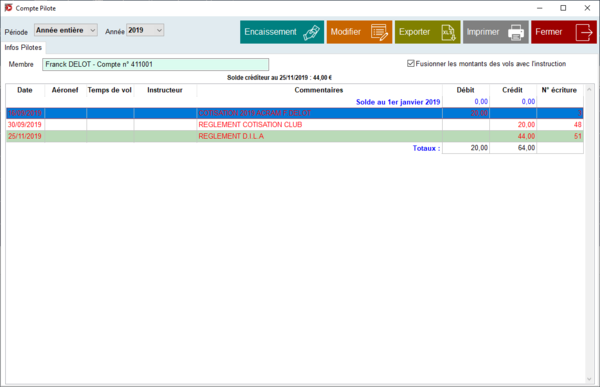600x387 pixels.
Task: Click the cash-in-hand icon on Encaissement
Action: pyautogui.click(x=311, y=32)
